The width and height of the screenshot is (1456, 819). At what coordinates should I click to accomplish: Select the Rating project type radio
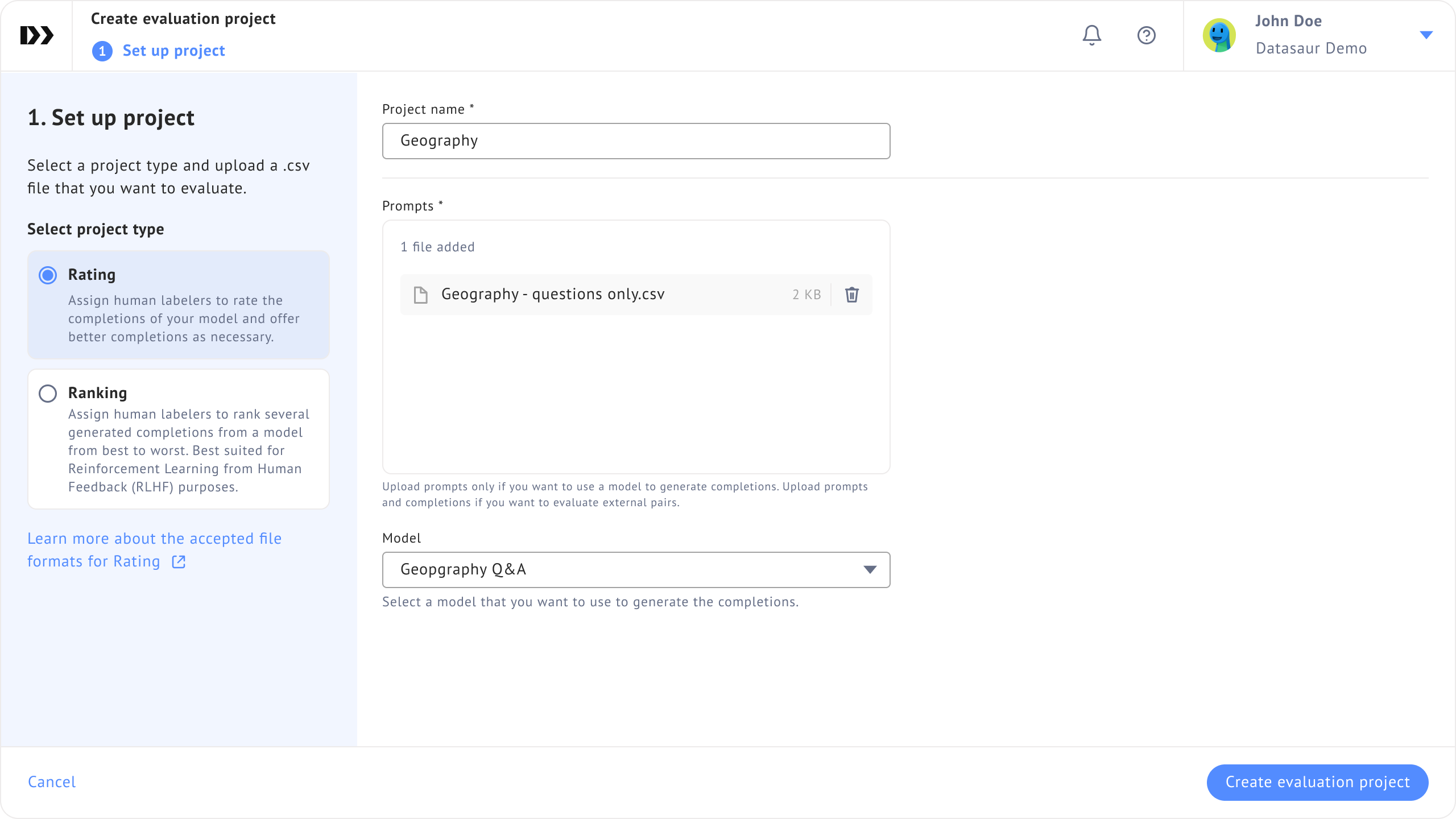[x=48, y=275]
